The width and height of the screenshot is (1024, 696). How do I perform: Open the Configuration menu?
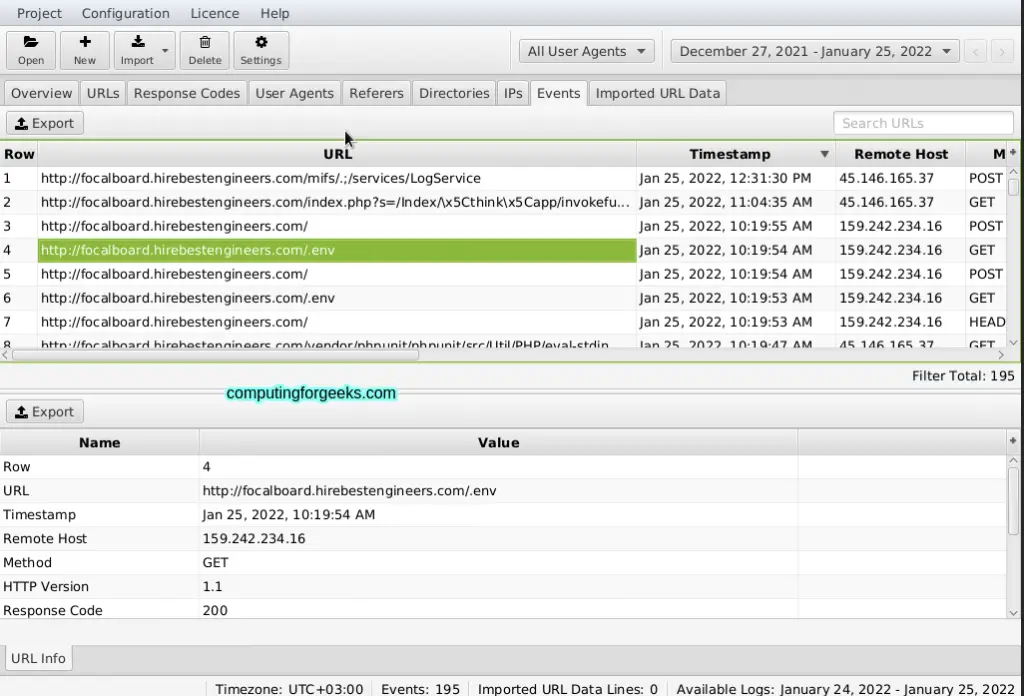pos(125,13)
